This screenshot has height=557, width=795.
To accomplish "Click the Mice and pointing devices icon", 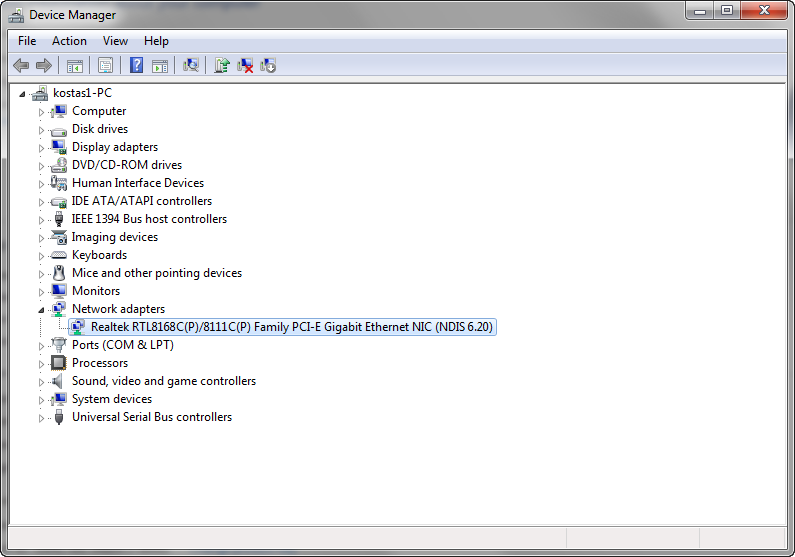I will tap(59, 273).
